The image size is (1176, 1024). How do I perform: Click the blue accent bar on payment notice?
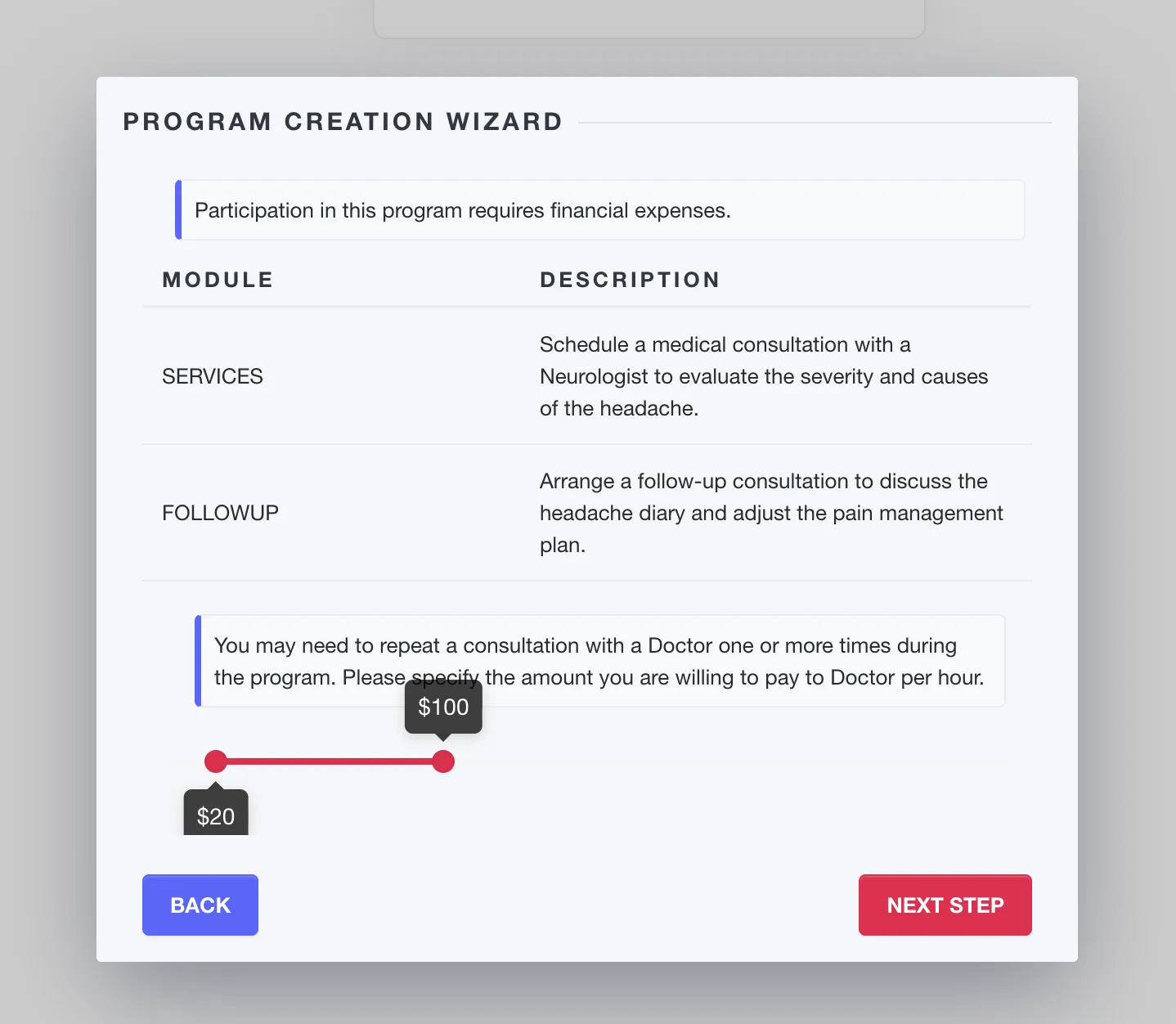pyautogui.click(x=198, y=661)
